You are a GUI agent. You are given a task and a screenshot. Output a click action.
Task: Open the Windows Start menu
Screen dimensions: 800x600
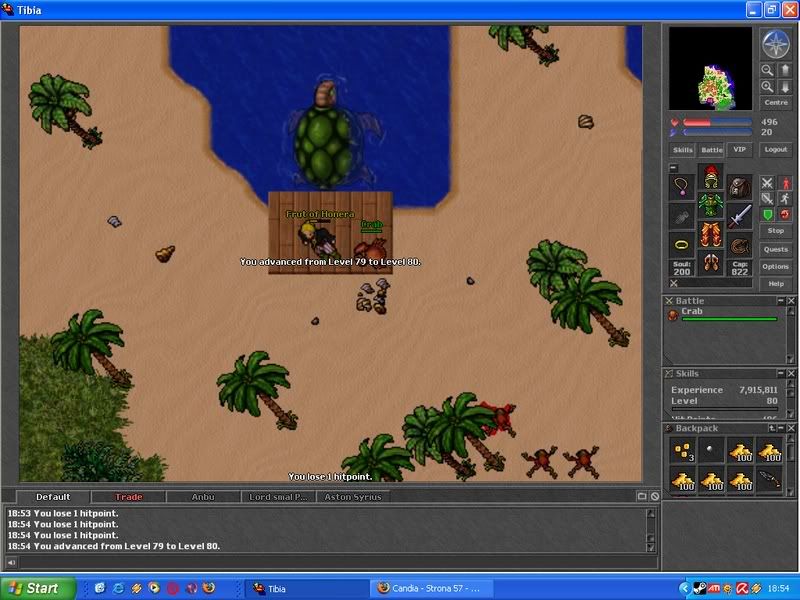click(38, 588)
